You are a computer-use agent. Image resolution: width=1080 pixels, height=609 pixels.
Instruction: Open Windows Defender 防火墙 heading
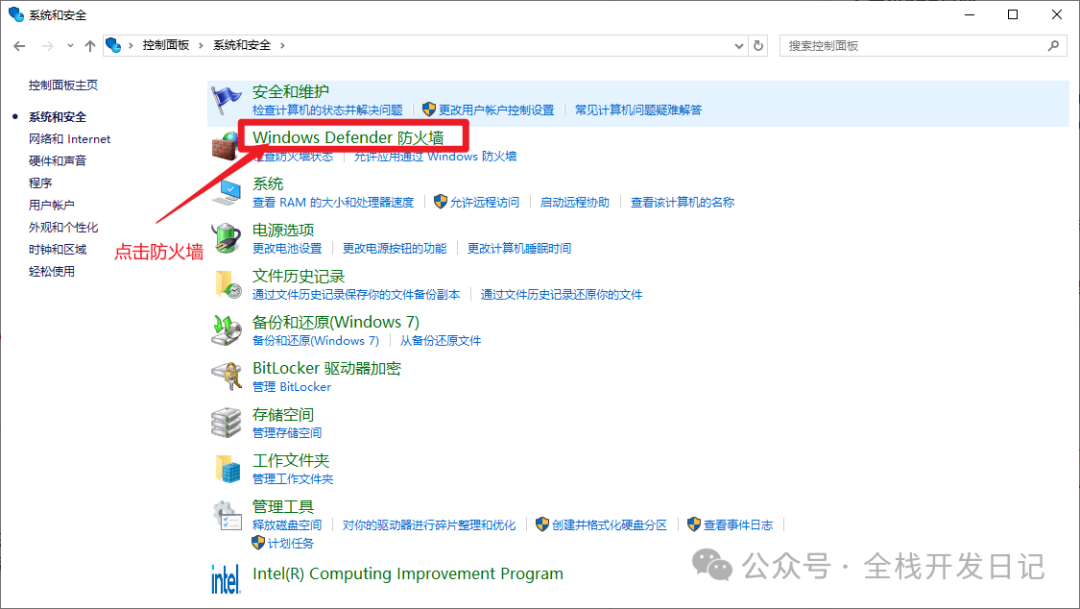[348, 137]
